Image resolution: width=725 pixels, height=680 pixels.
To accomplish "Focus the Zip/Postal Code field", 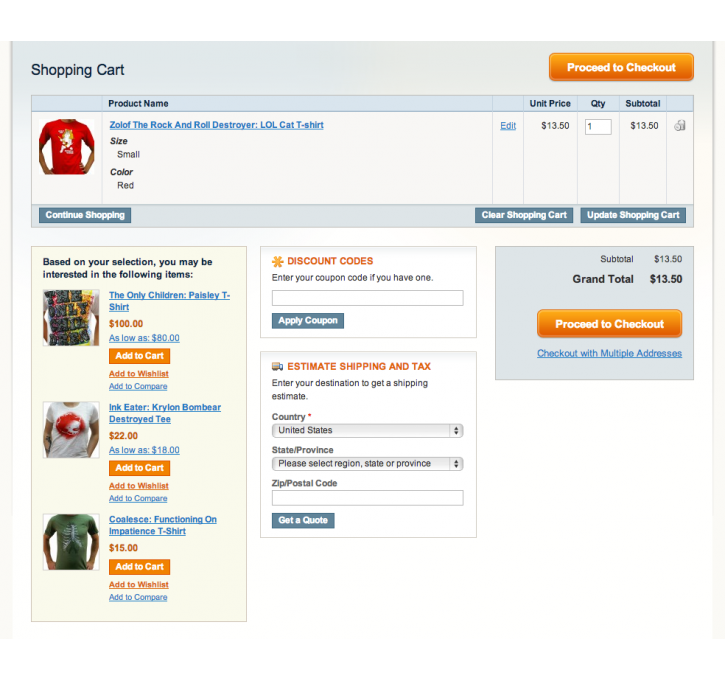I will (368, 498).
